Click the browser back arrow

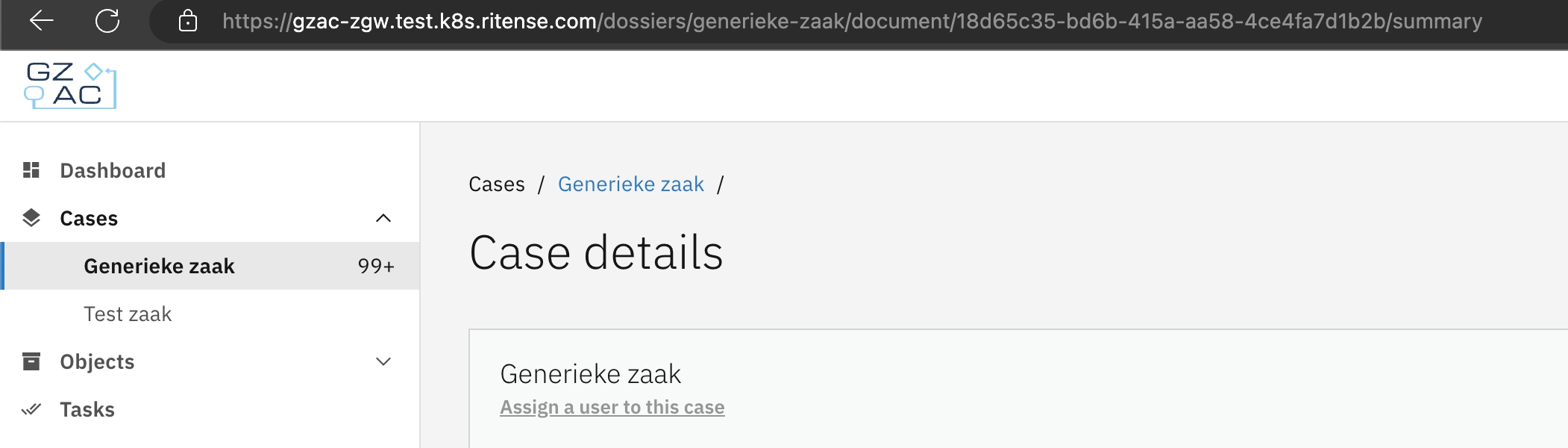[42, 21]
